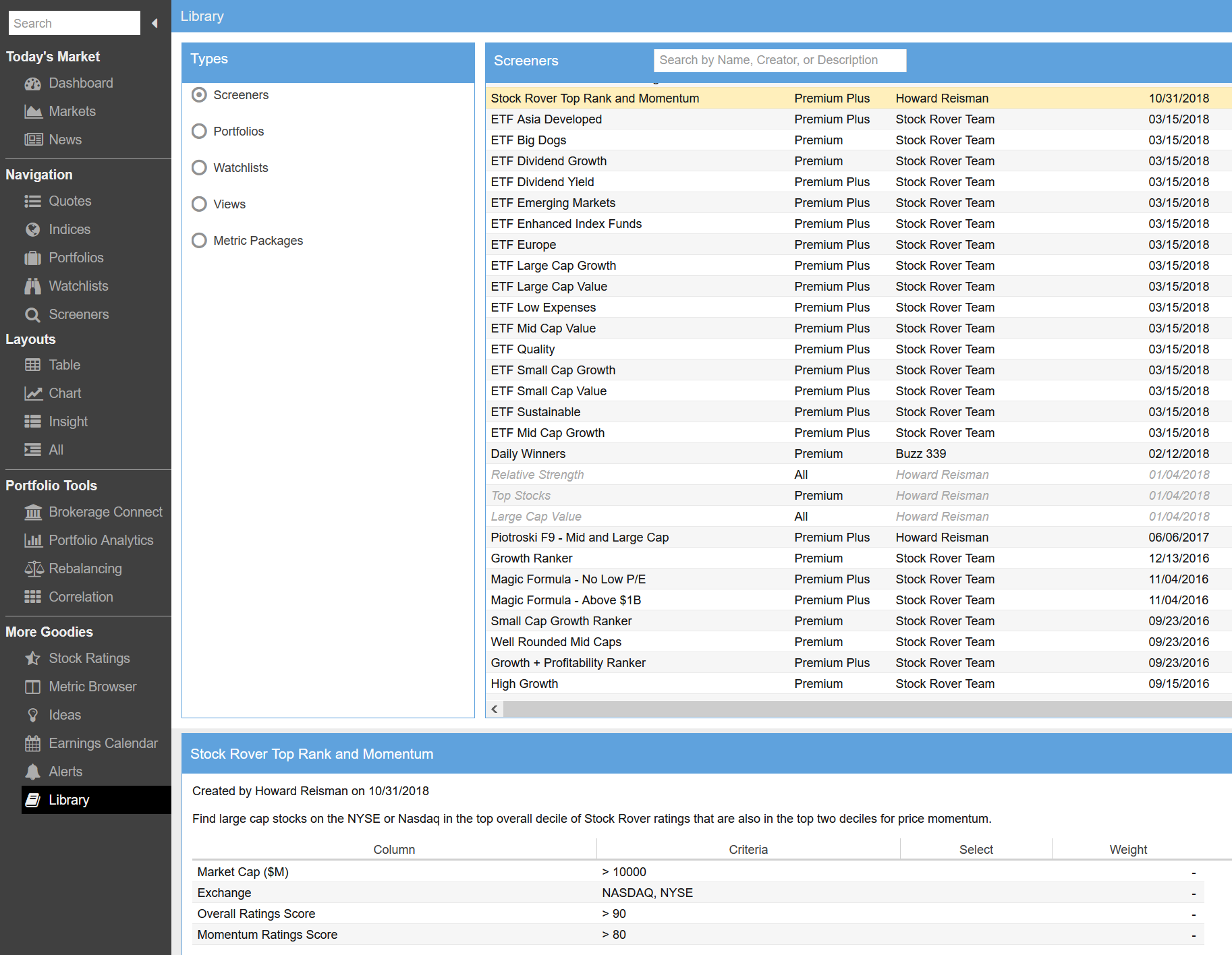This screenshot has height=955, width=1232.
Task: Select the Top Stocks screener row
Action: [x=858, y=496]
